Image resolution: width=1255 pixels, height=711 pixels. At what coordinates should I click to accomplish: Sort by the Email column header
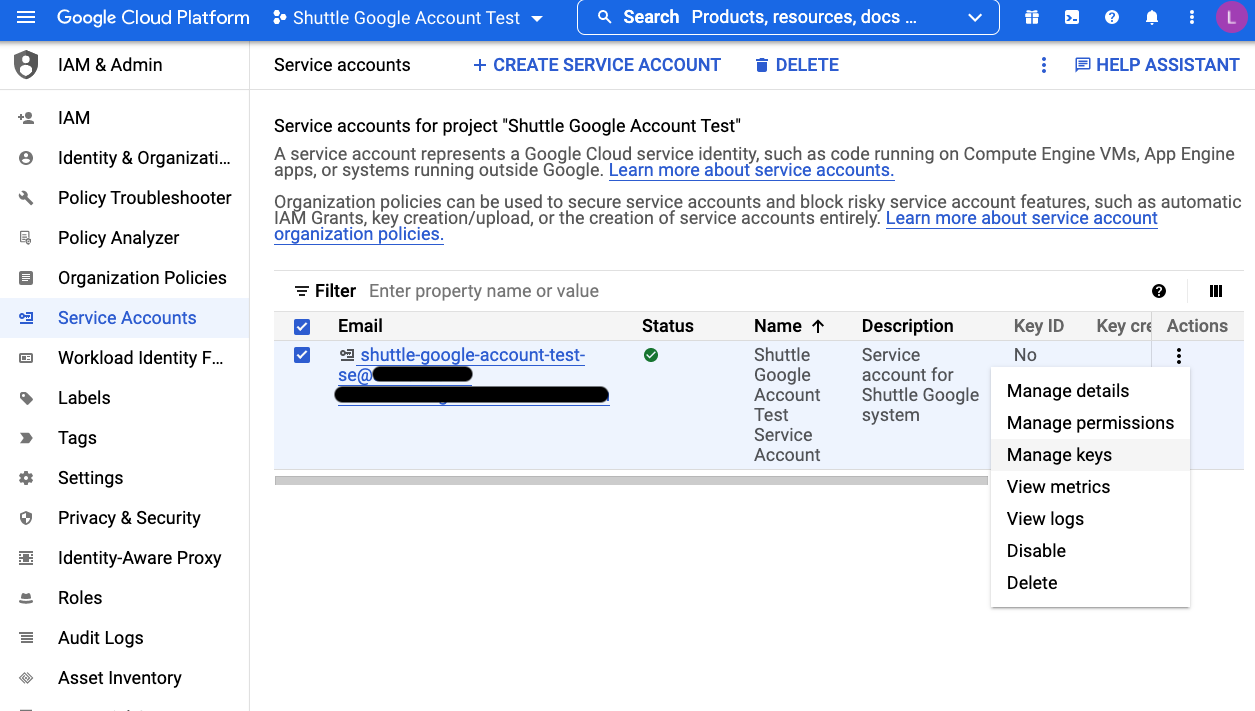pos(360,326)
